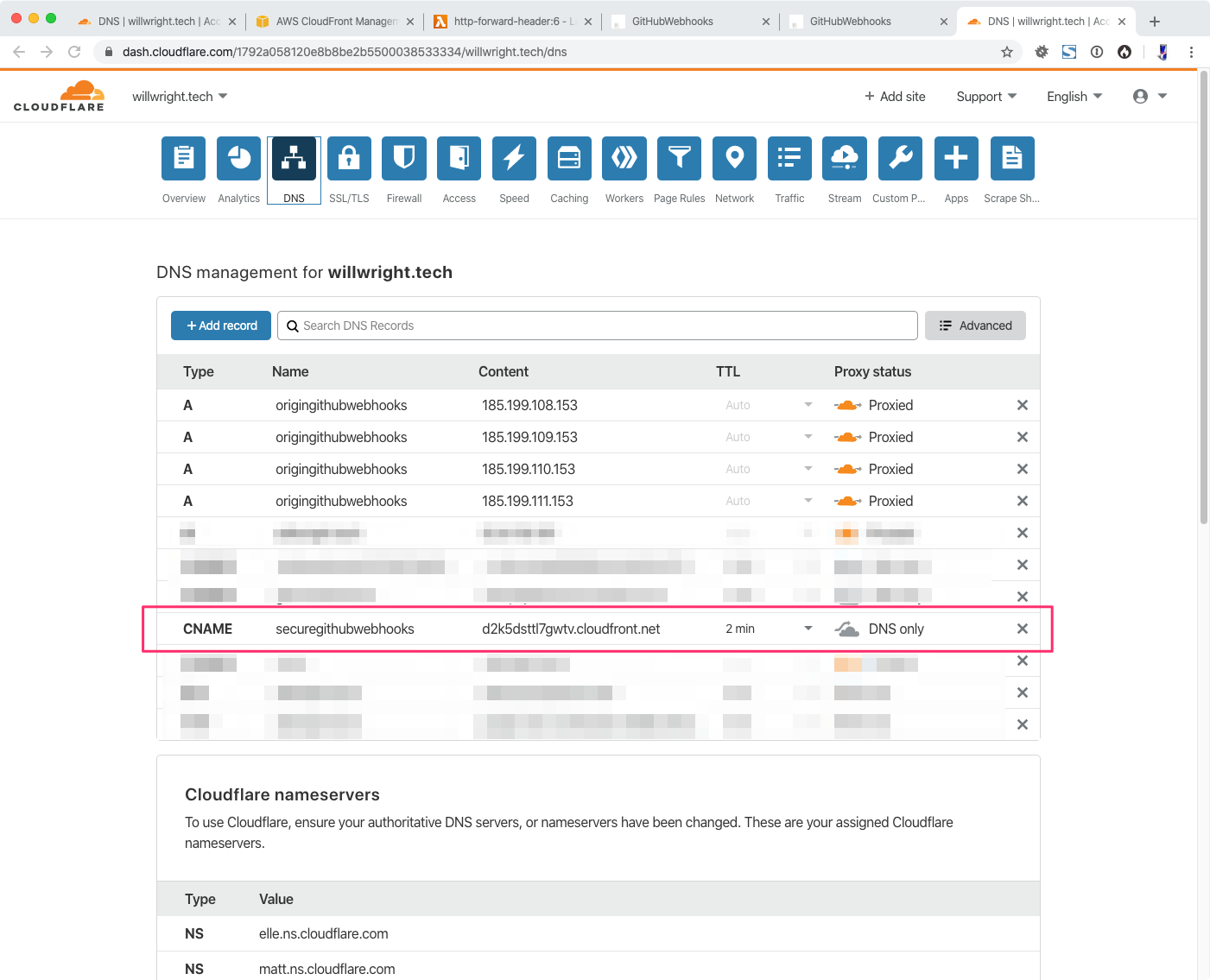The image size is (1210, 980).
Task: Click Add site link
Action: point(895,97)
